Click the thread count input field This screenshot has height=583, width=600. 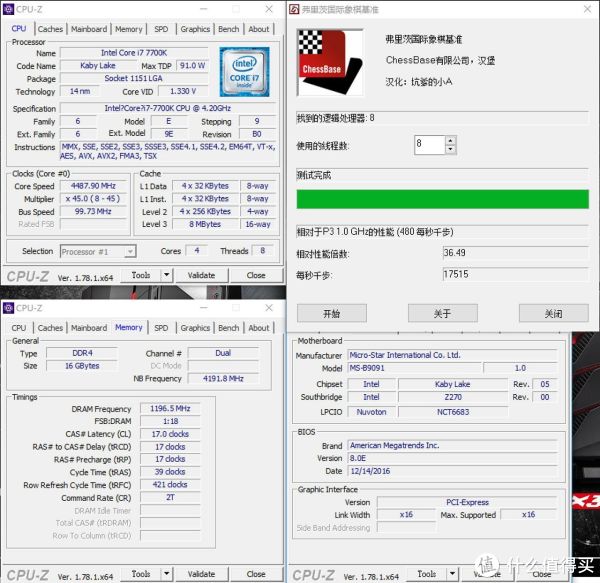(430, 145)
